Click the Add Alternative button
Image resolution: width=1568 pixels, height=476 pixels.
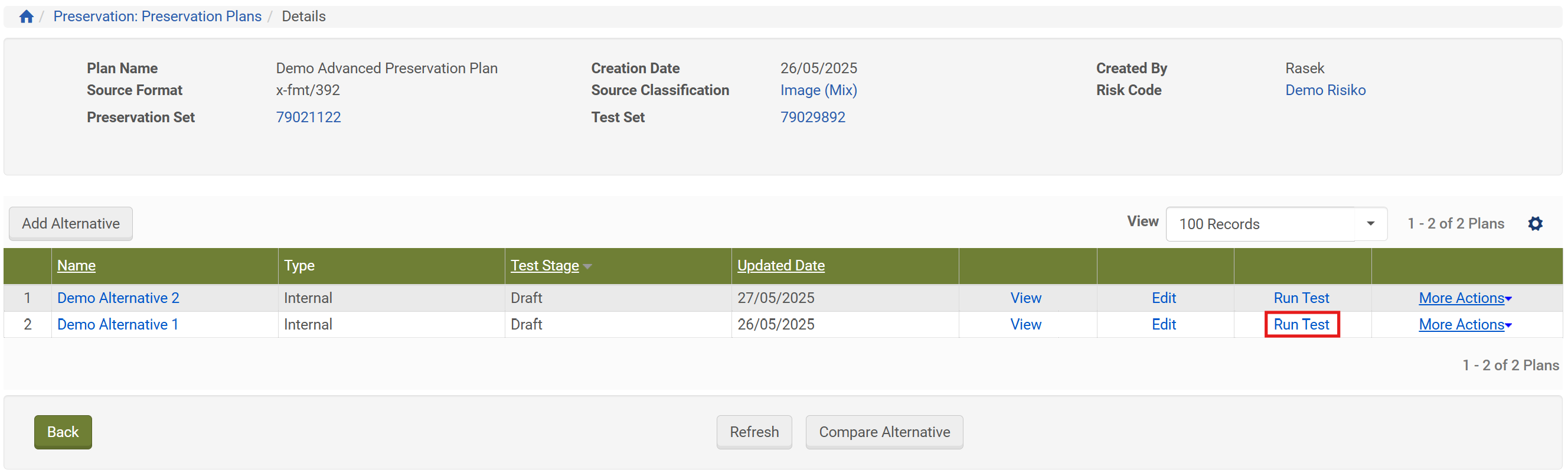(x=71, y=223)
